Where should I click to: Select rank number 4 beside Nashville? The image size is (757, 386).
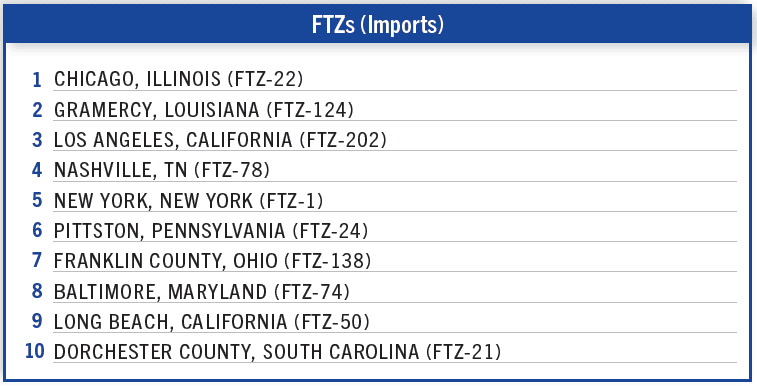(37, 170)
